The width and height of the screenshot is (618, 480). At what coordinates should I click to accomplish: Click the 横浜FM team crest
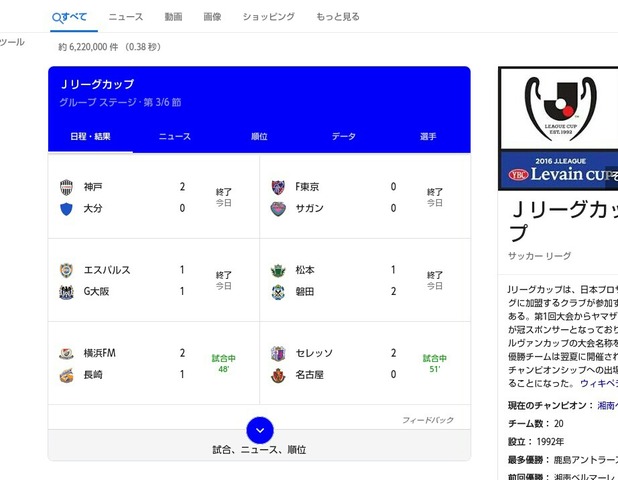pyautogui.click(x=66, y=353)
